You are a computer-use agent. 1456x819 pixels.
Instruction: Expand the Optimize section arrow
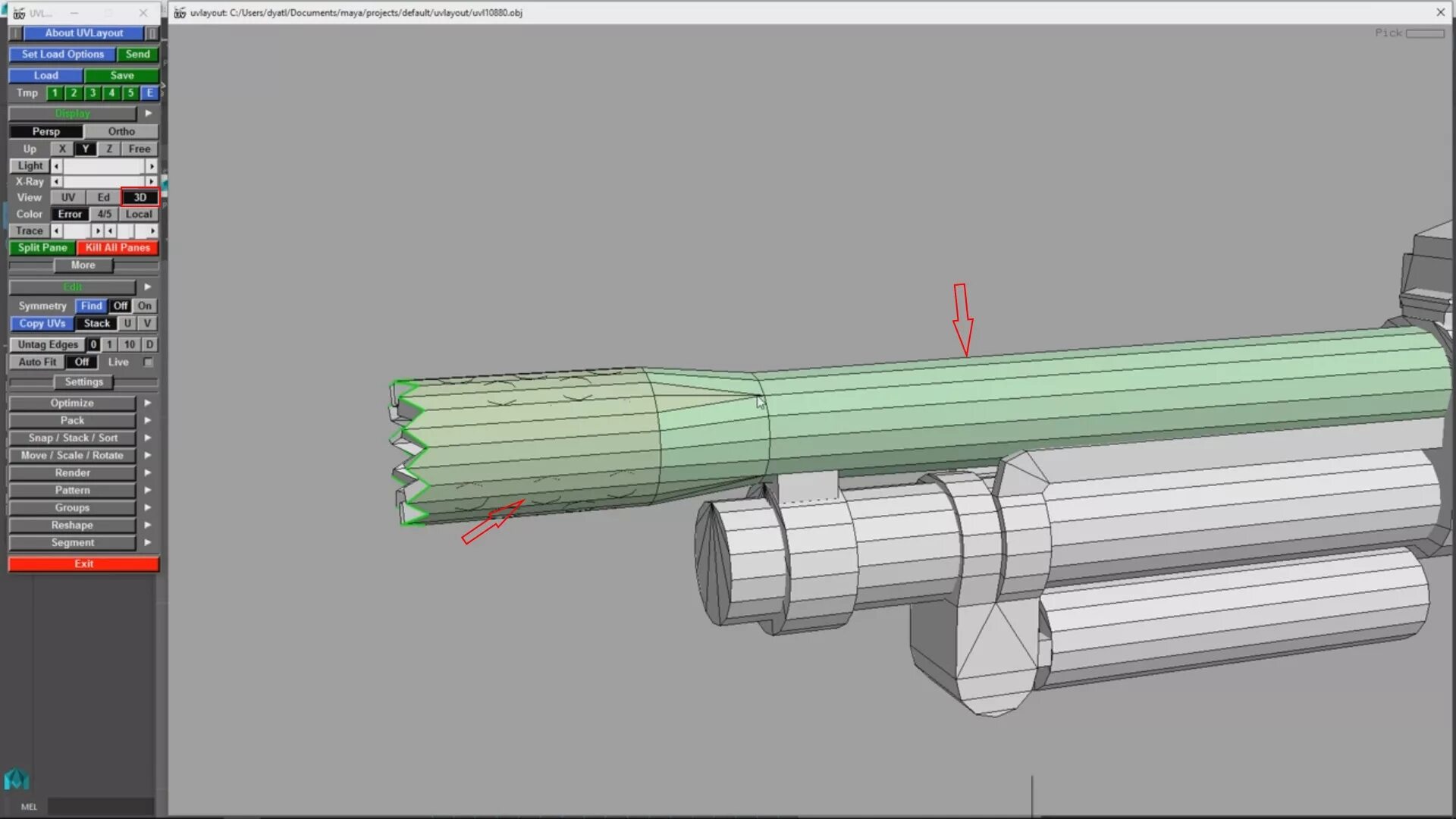tap(148, 403)
